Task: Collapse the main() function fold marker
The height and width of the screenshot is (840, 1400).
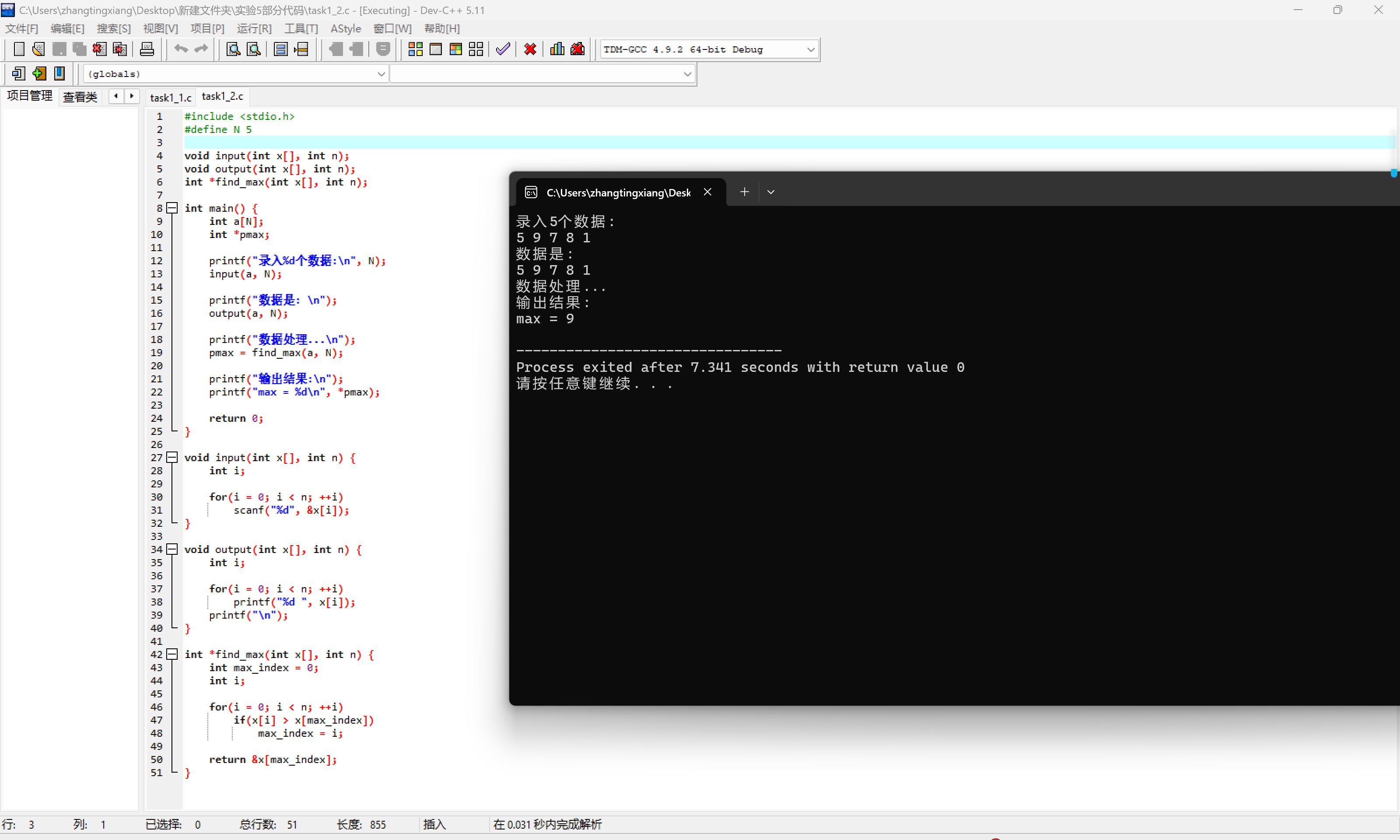Action: (x=173, y=208)
